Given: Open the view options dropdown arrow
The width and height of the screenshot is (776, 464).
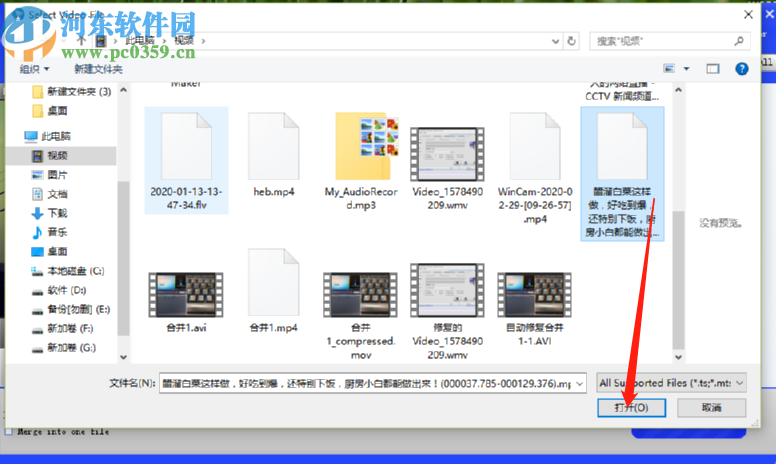Looking at the screenshot, I should click(x=686, y=69).
